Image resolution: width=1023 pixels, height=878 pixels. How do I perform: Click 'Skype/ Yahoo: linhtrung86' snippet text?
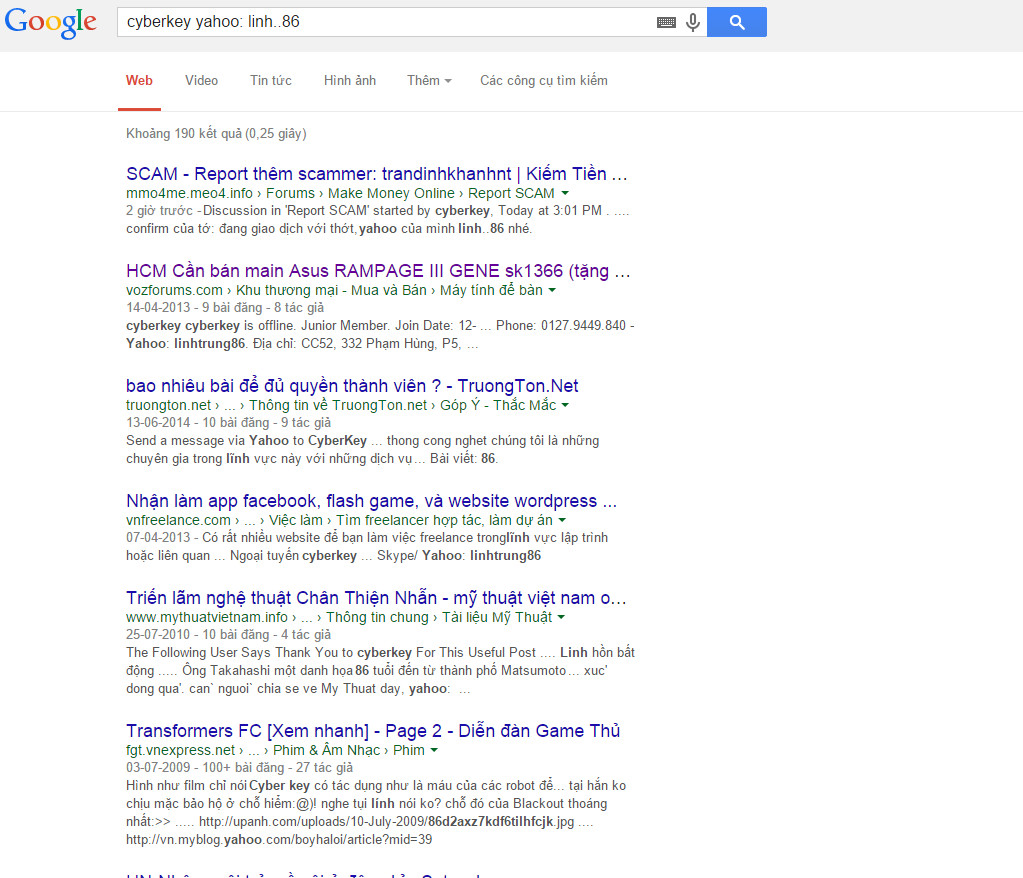tap(459, 556)
